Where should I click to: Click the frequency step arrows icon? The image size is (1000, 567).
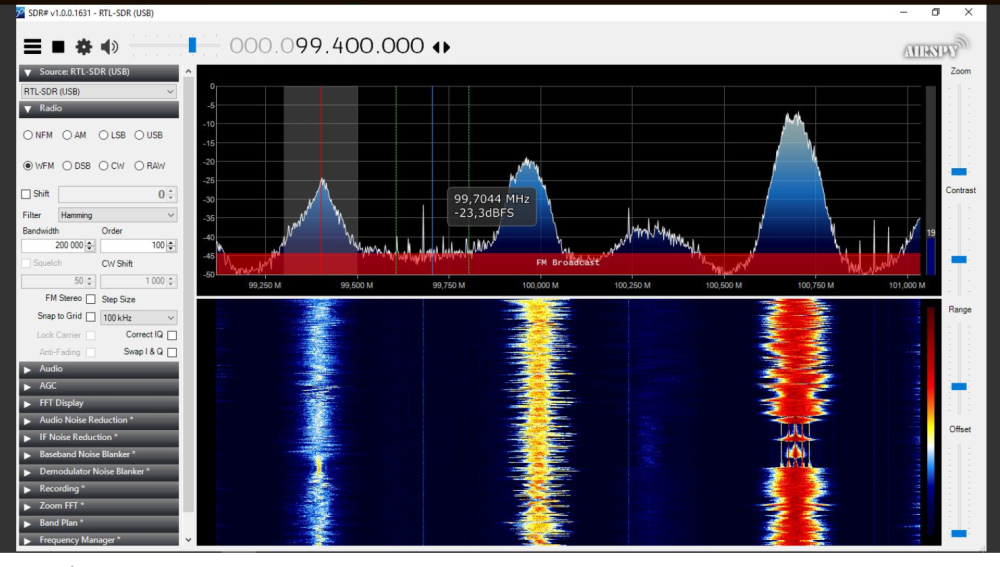pos(441,47)
